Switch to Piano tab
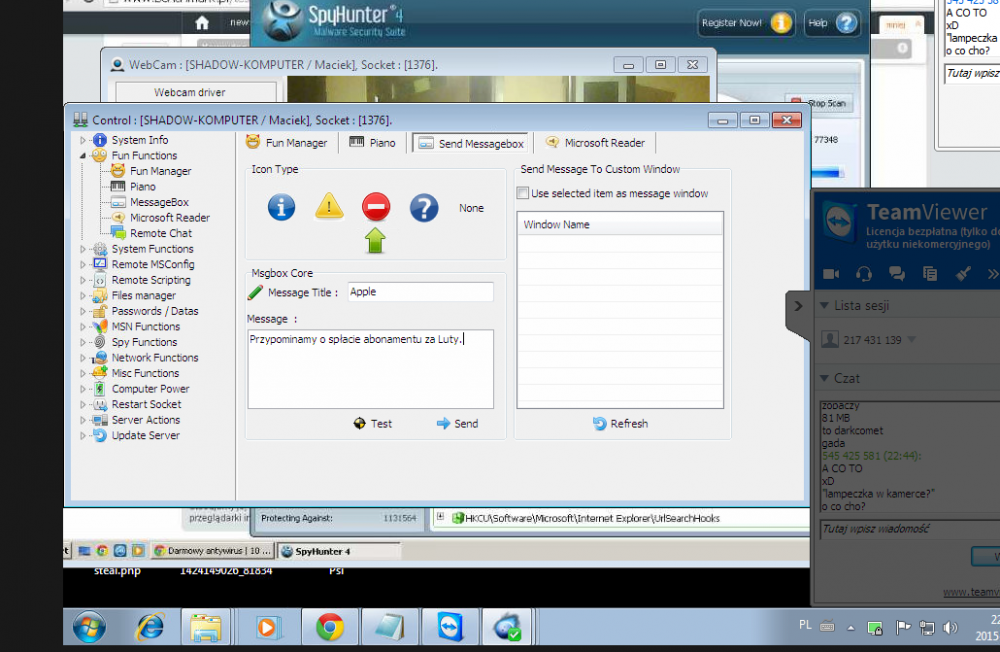This screenshot has width=1000, height=652. point(372,143)
